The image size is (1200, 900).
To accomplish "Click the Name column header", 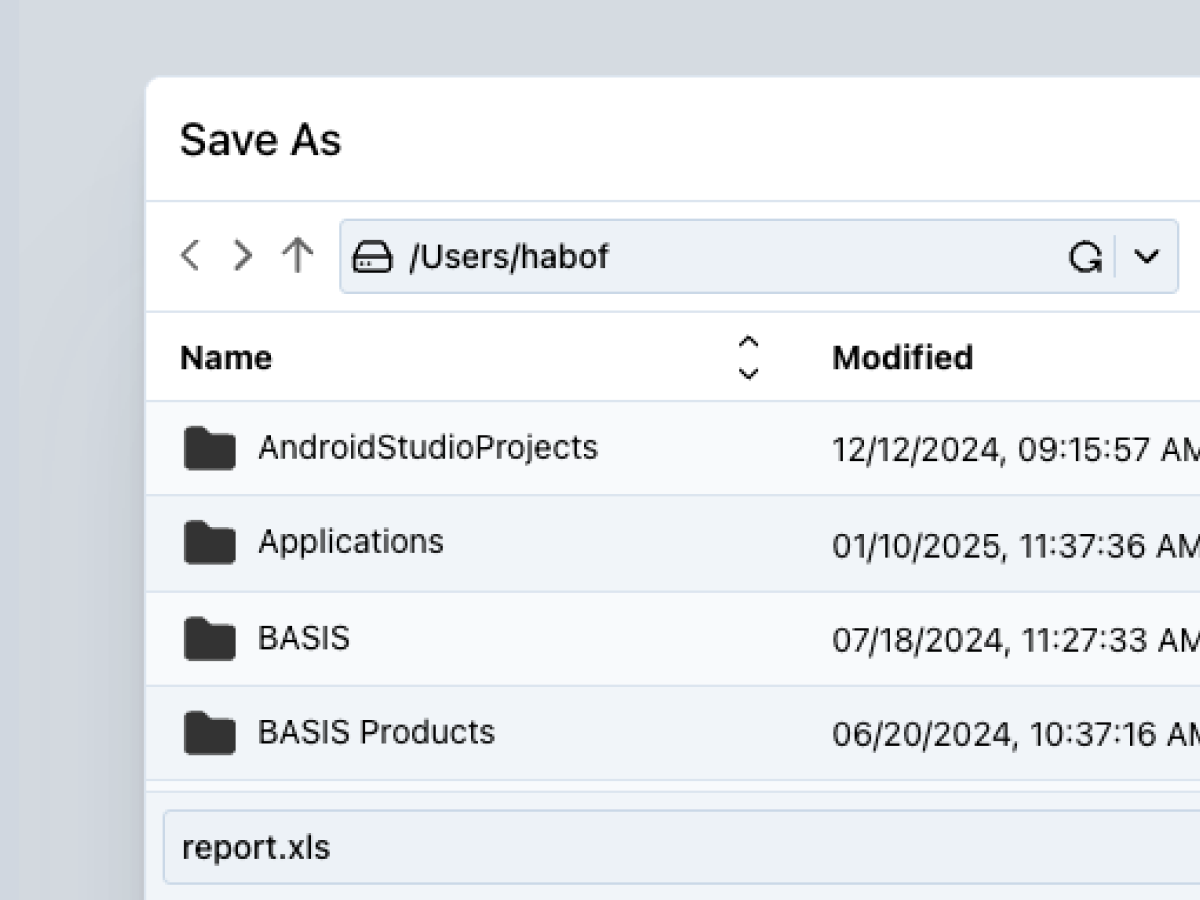I will [226, 358].
